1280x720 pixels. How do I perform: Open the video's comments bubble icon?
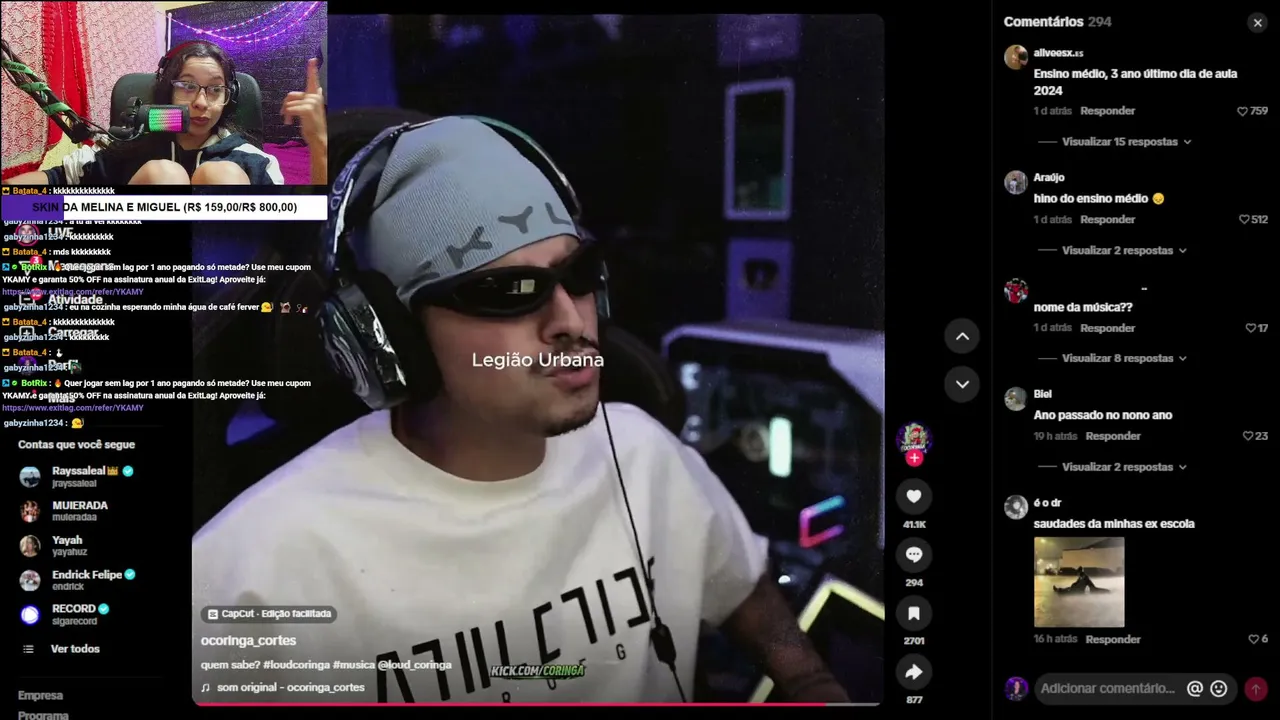point(914,555)
